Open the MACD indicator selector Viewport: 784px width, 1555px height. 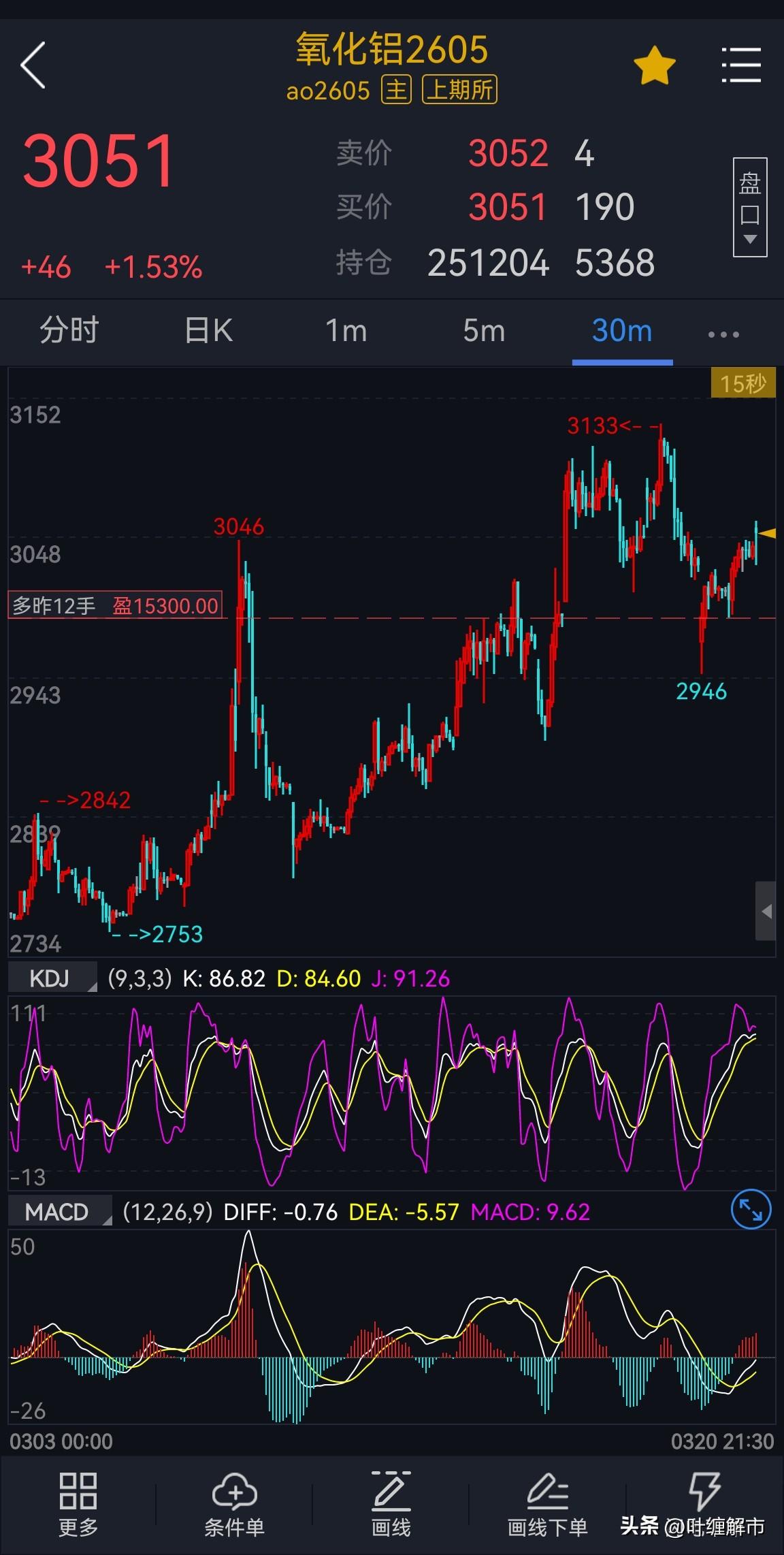[x=60, y=1212]
